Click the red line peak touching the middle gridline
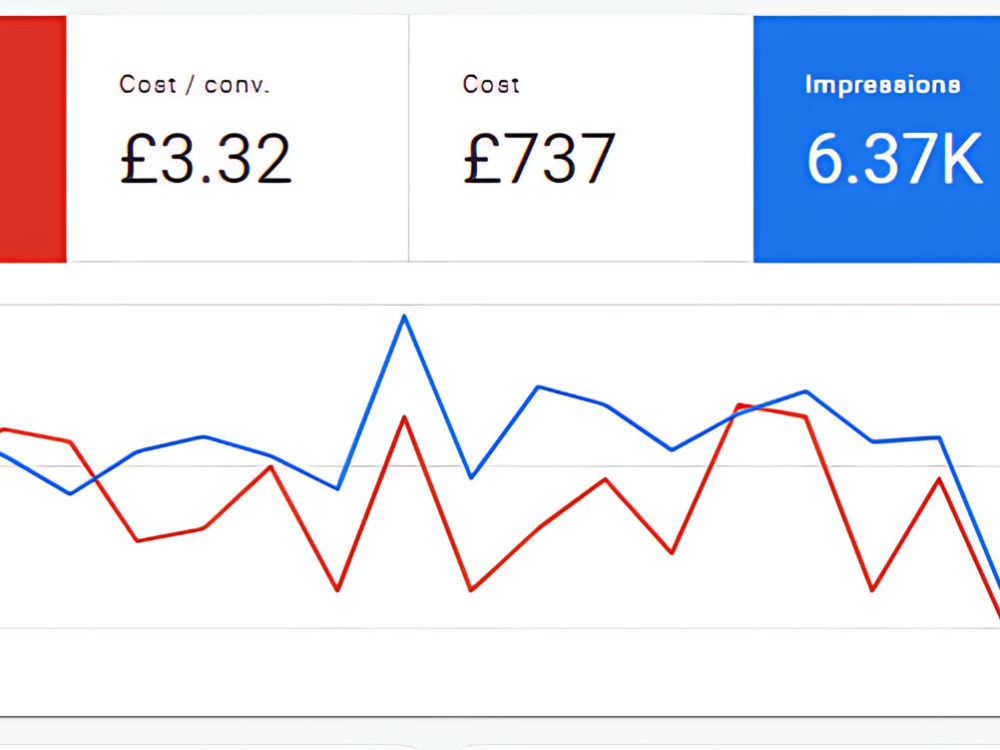The height and width of the screenshot is (750, 1000). 271,467
